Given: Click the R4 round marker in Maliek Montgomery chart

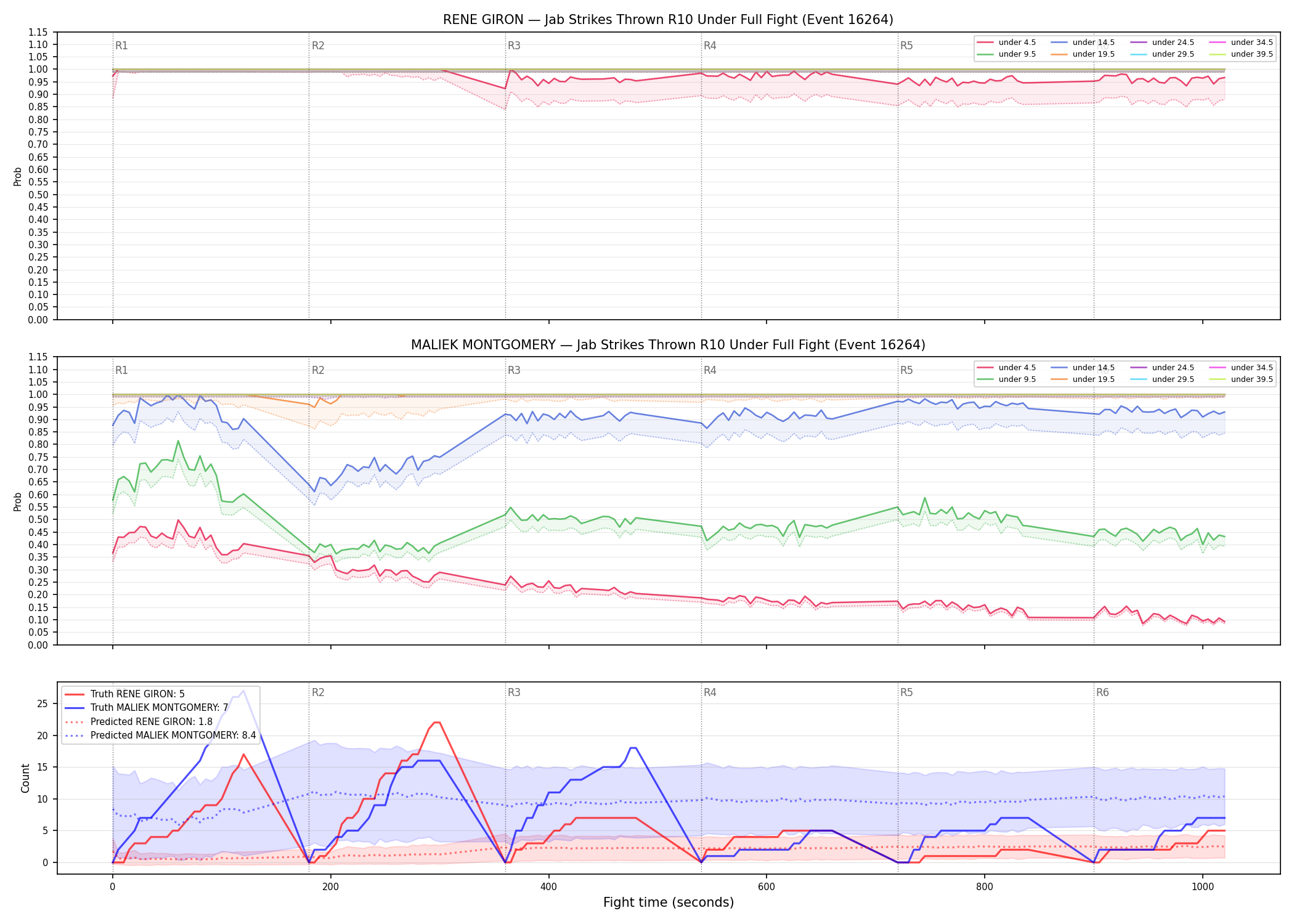Looking at the screenshot, I should (710, 370).
